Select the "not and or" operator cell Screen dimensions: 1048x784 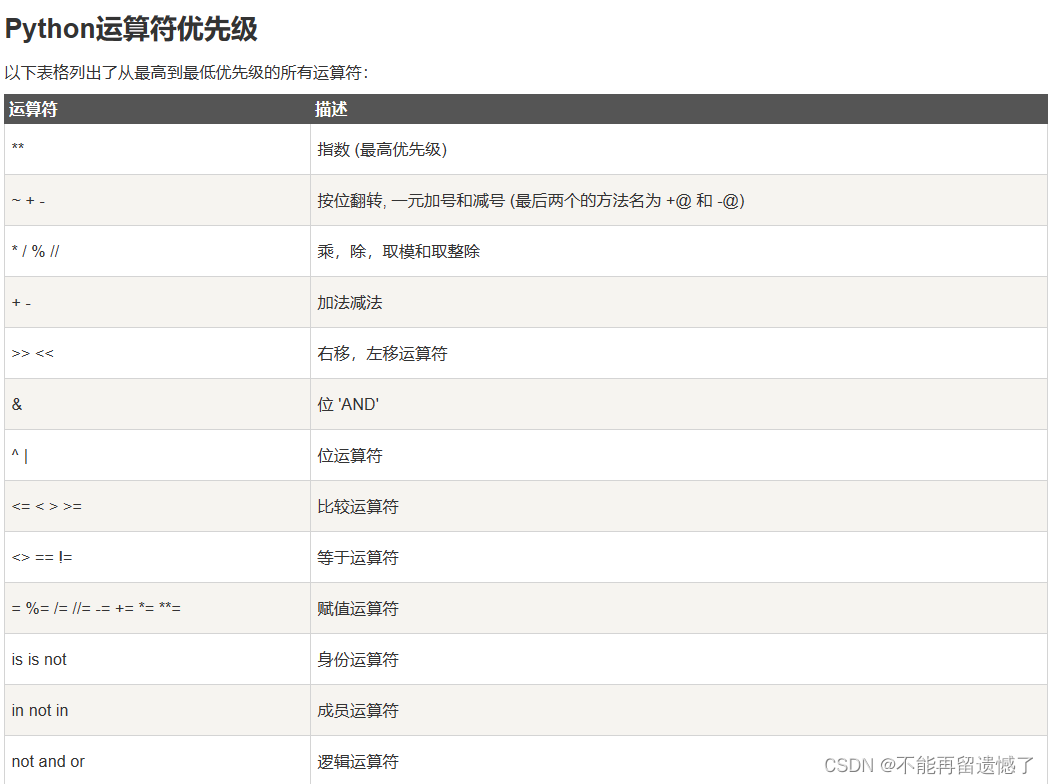[157, 761]
